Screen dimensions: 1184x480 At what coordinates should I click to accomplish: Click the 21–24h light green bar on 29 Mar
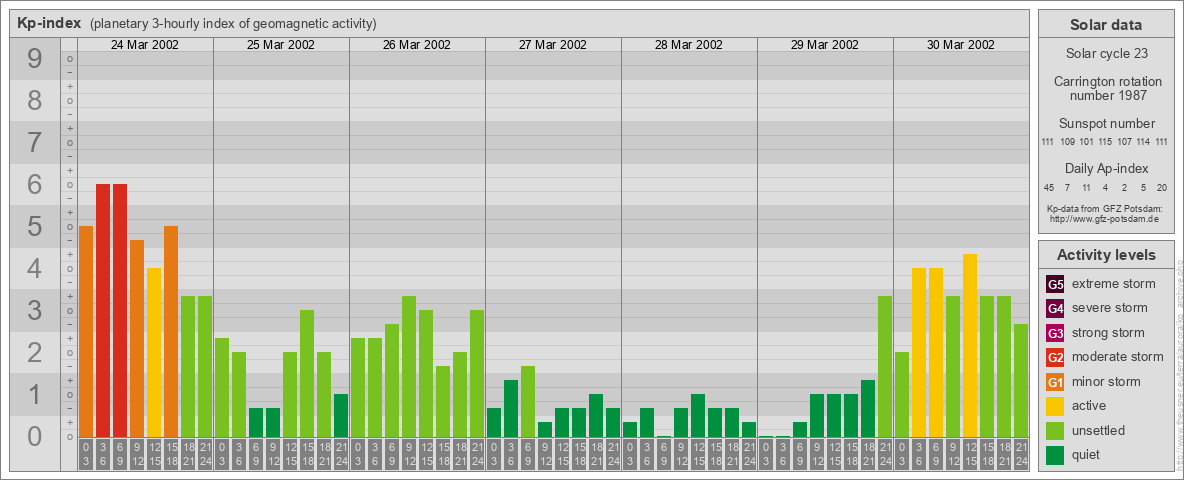[885, 367]
